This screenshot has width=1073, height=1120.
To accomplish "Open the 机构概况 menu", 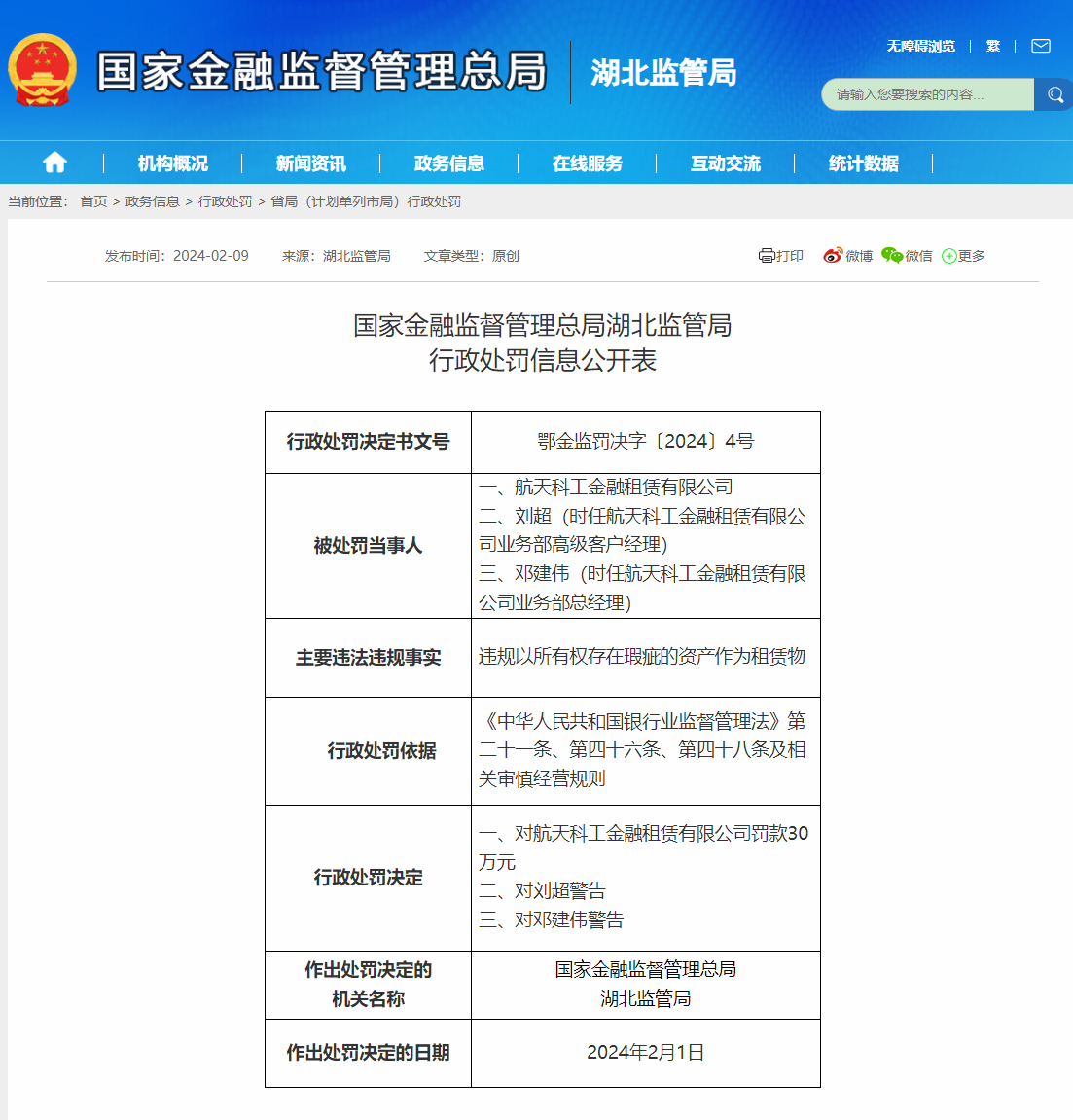I will 172,163.
